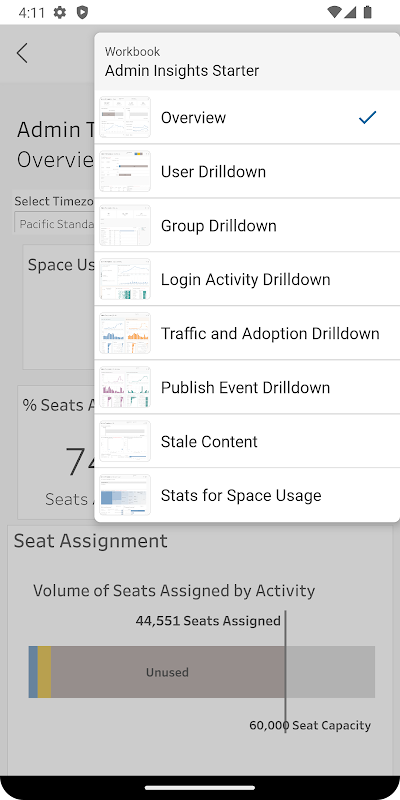Switch to Traffic and Adoption Drilldown
The width and height of the screenshot is (400, 800).
[247, 334]
